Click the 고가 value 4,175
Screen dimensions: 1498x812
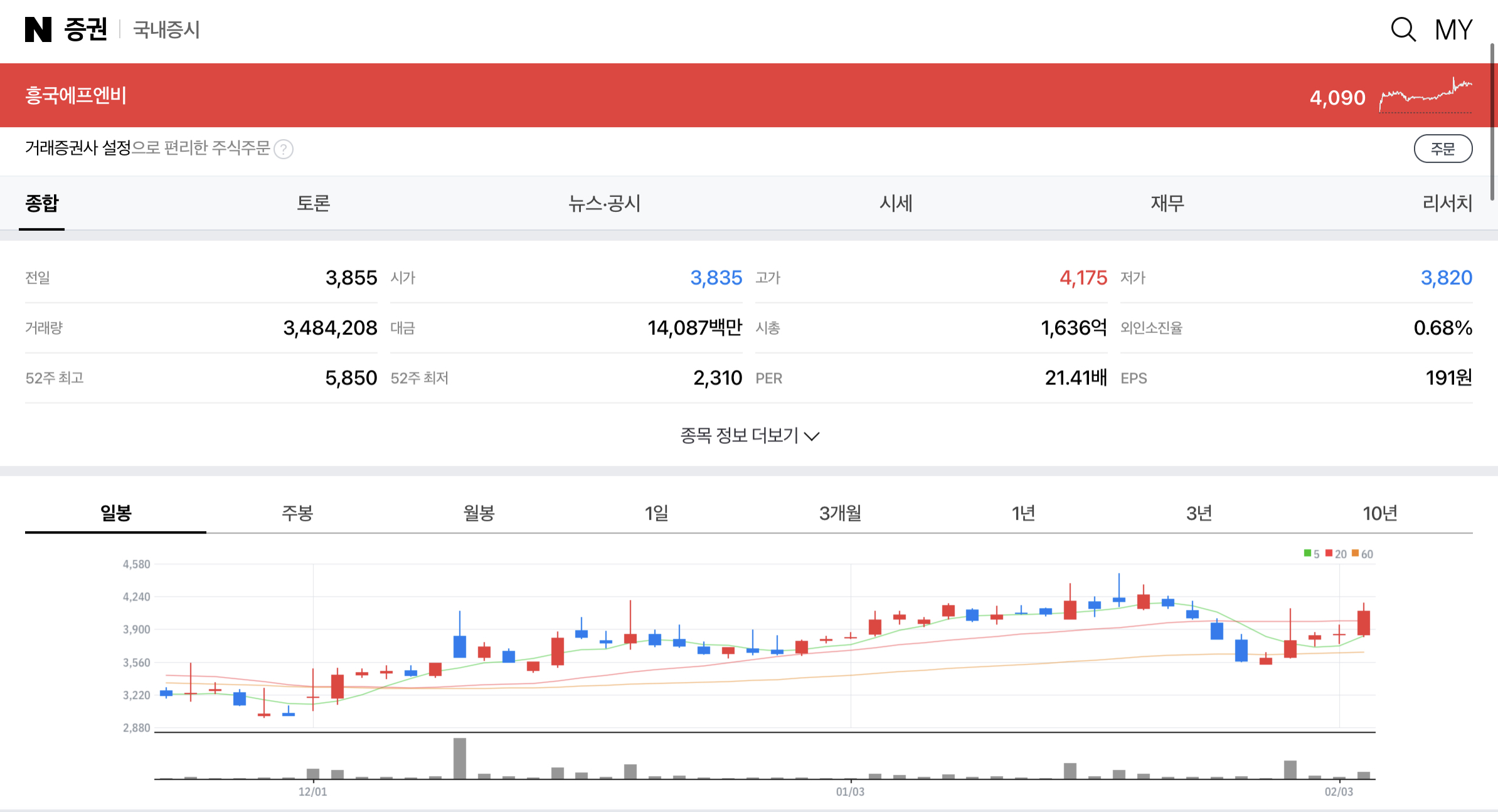click(1083, 278)
